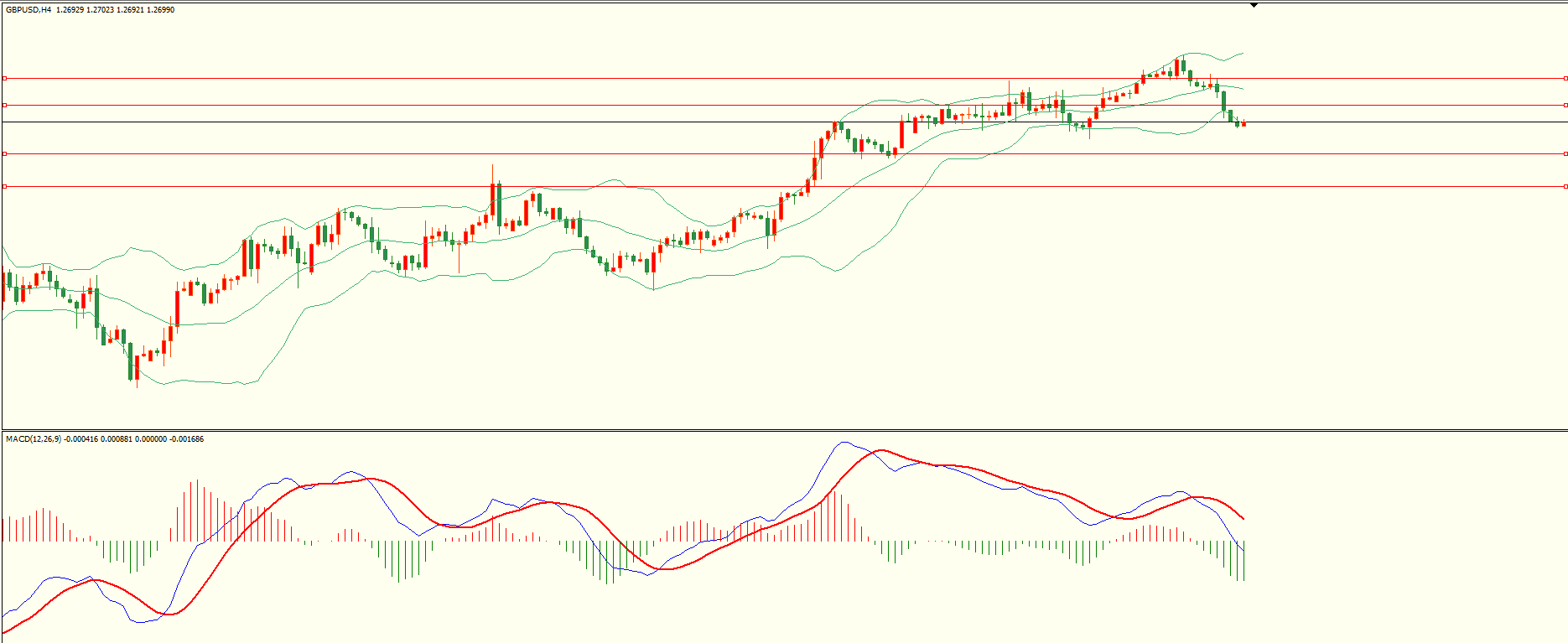This screenshot has height=643, width=1568.
Task: Grab left handle of second red horizontal line
Action: 5,105
